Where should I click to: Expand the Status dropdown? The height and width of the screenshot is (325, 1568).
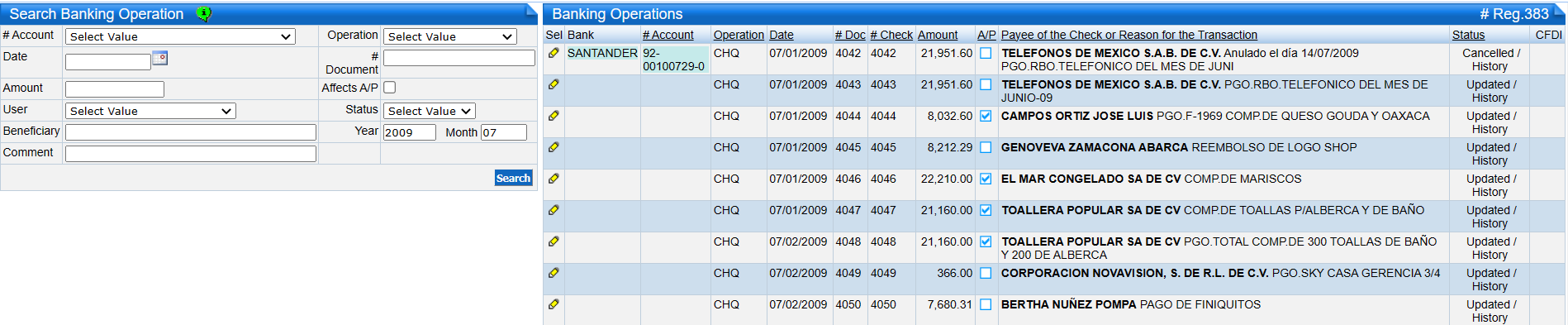click(429, 111)
